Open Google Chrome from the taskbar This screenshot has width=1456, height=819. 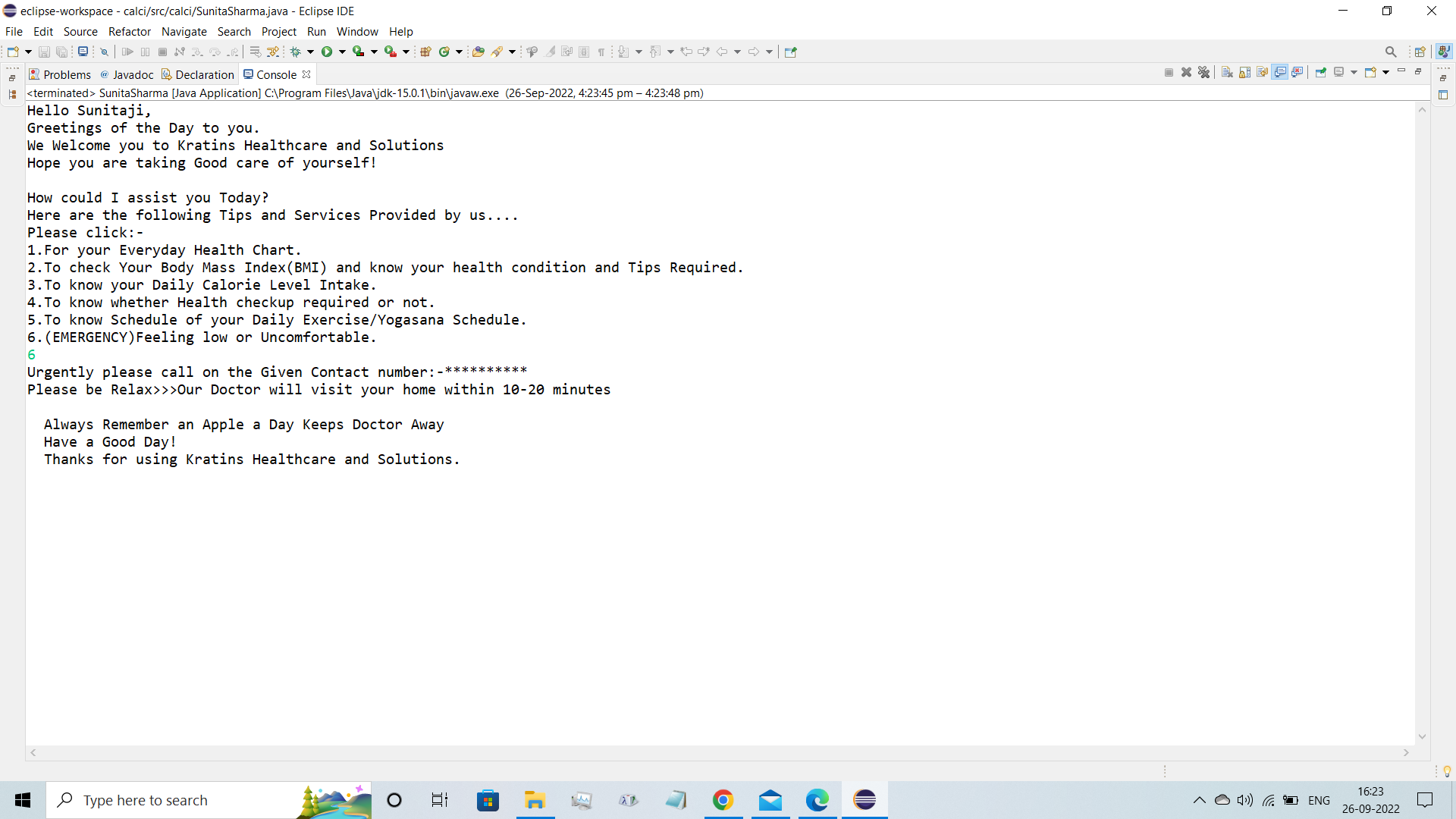coord(723,800)
